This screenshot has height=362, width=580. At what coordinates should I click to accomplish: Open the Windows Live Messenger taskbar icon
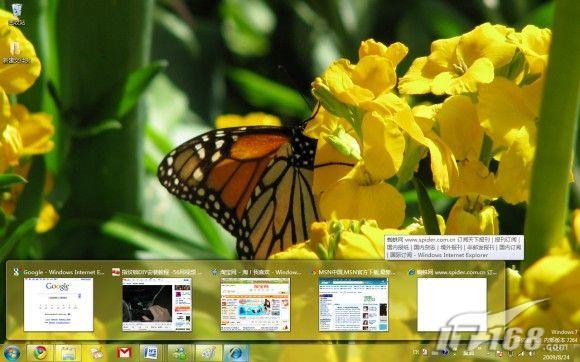[x=181, y=353]
